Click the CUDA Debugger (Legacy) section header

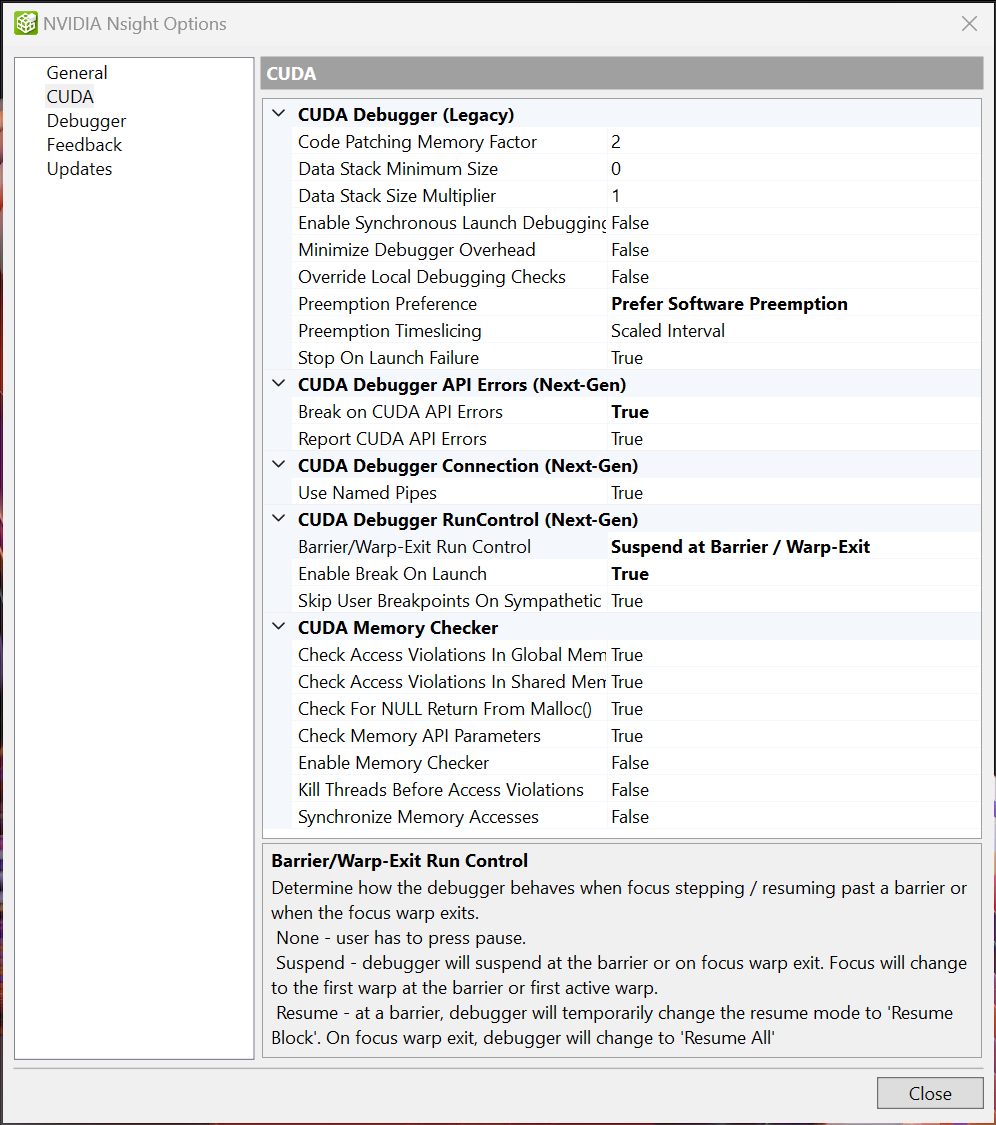pos(405,115)
